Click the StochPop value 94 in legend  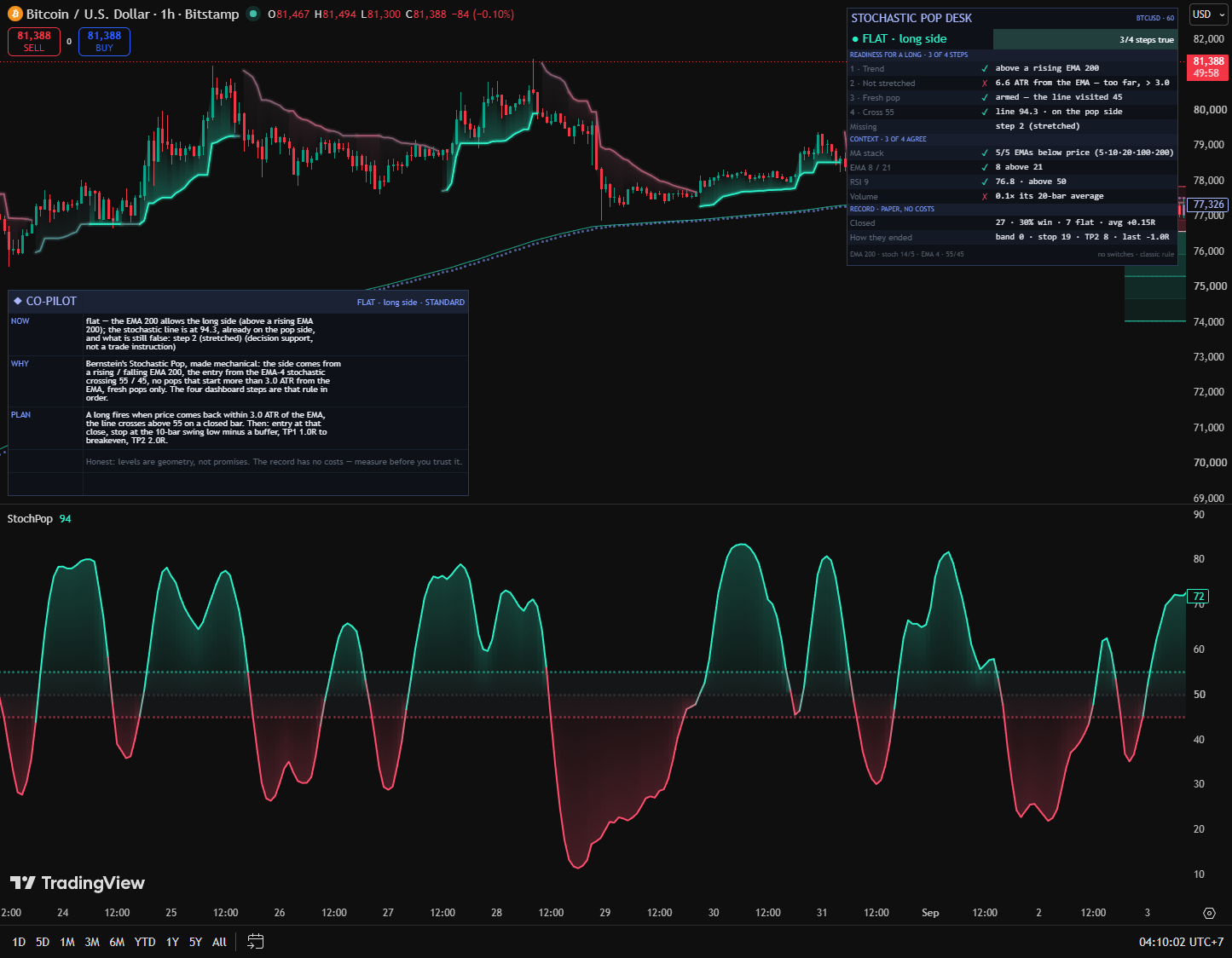(66, 519)
